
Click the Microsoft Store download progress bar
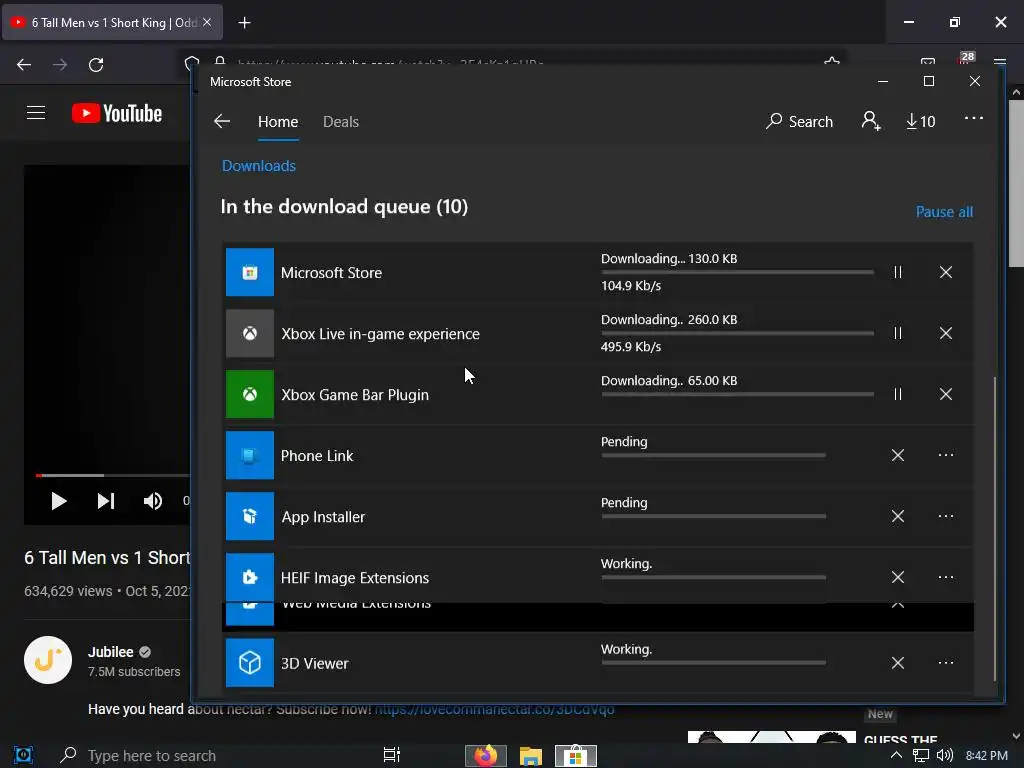coord(737,272)
